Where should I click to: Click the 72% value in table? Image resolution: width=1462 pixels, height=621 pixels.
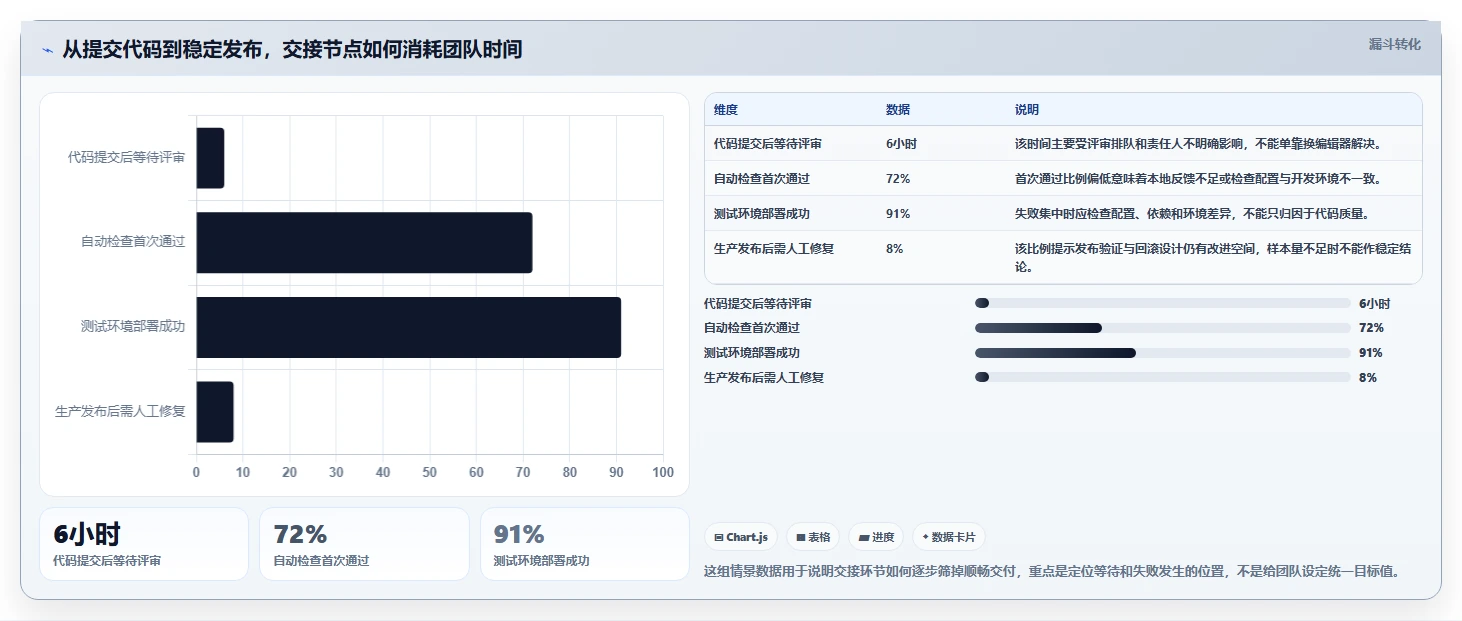[898, 179]
